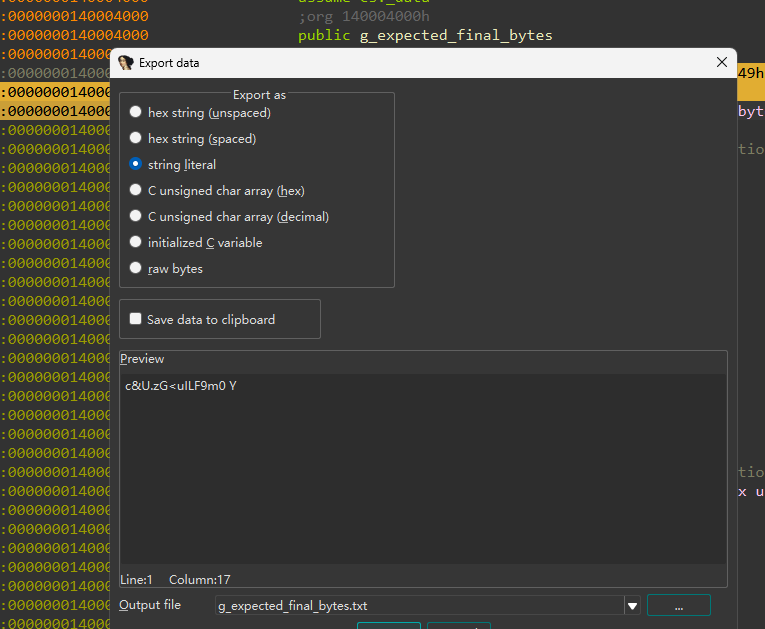
Task: Click the 'public' keyword in disassembly
Action: coord(324,36)
